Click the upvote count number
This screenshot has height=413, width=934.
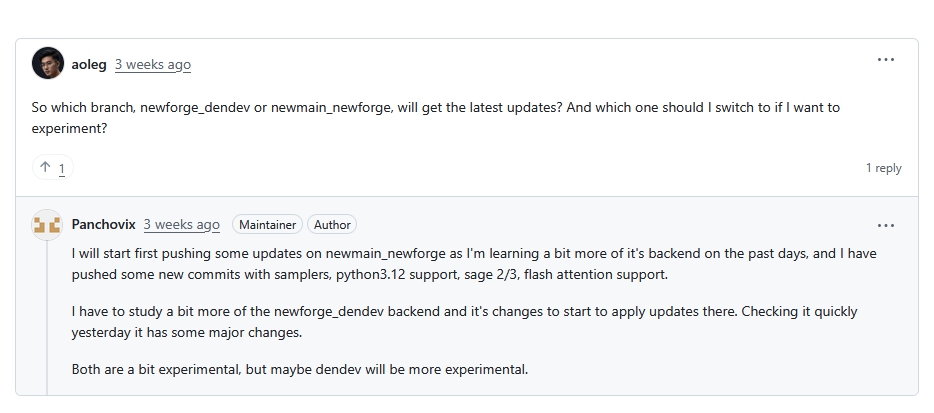click(61, 169)
